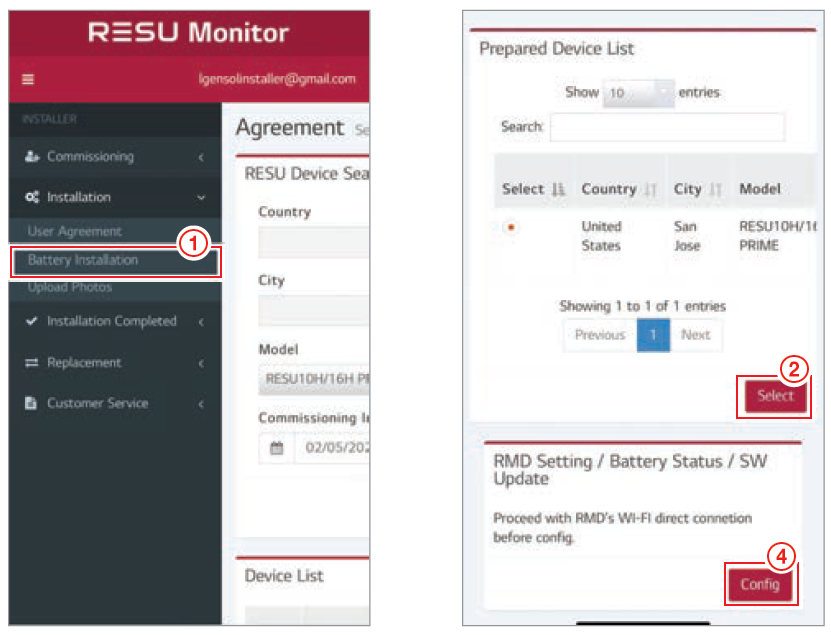Click the Replacement arrows icon

point(32,363)
